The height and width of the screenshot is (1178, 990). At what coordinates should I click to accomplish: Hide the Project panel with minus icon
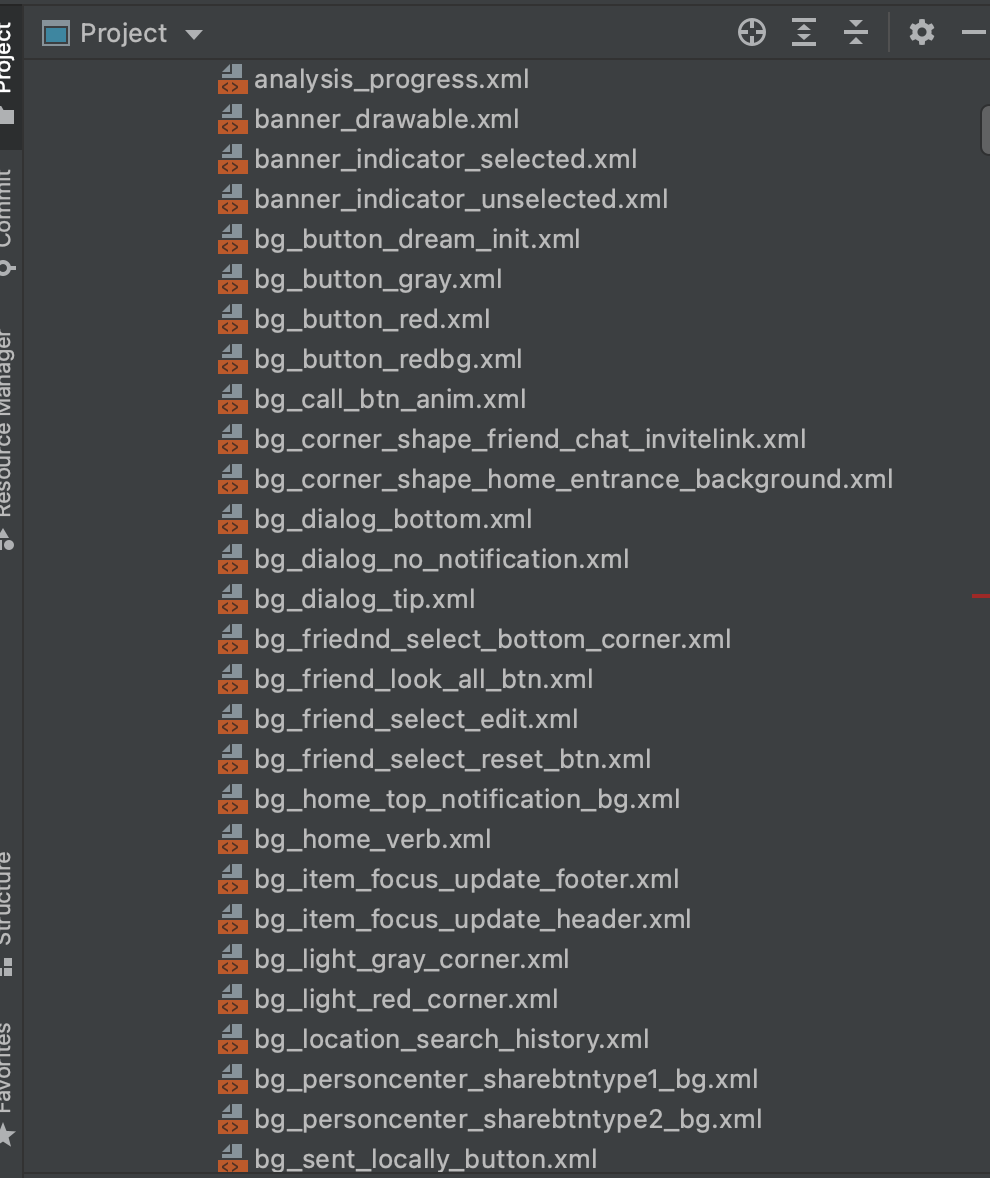[x=974, y=32]
